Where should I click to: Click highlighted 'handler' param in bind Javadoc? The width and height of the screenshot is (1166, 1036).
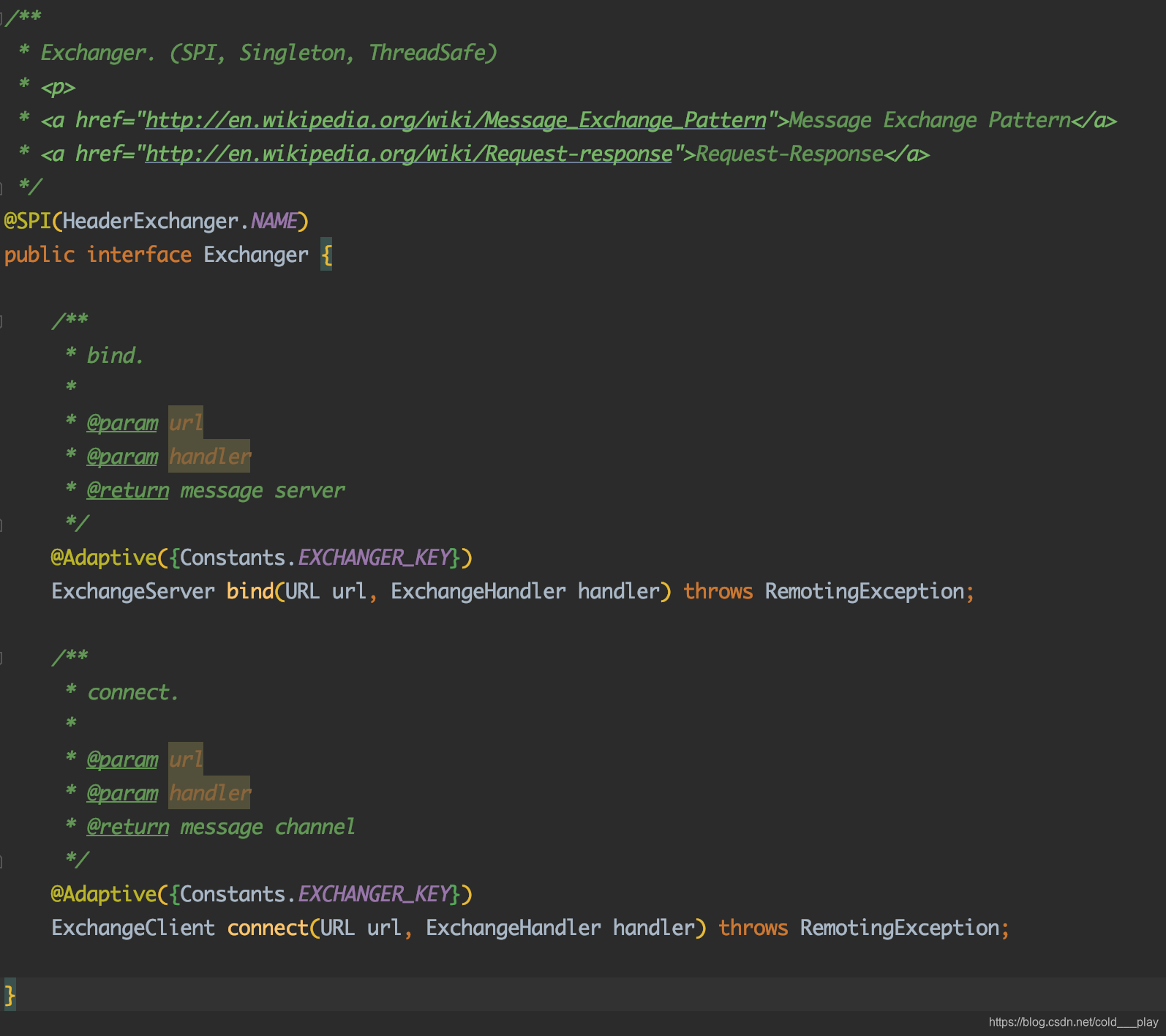click(209, 457)
